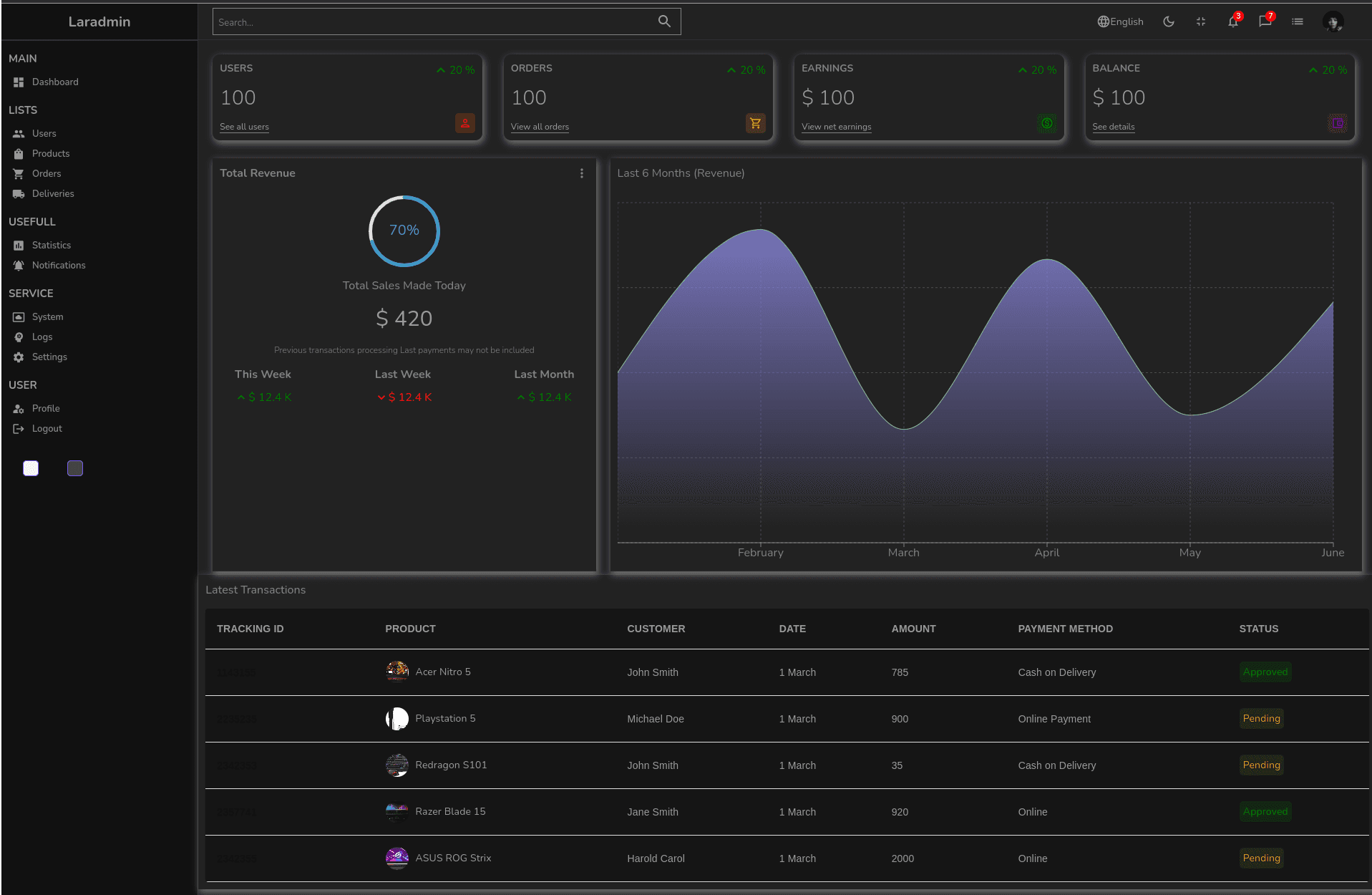
Task: Open Settings in the sidebar
Action: [x=49, y=357]
